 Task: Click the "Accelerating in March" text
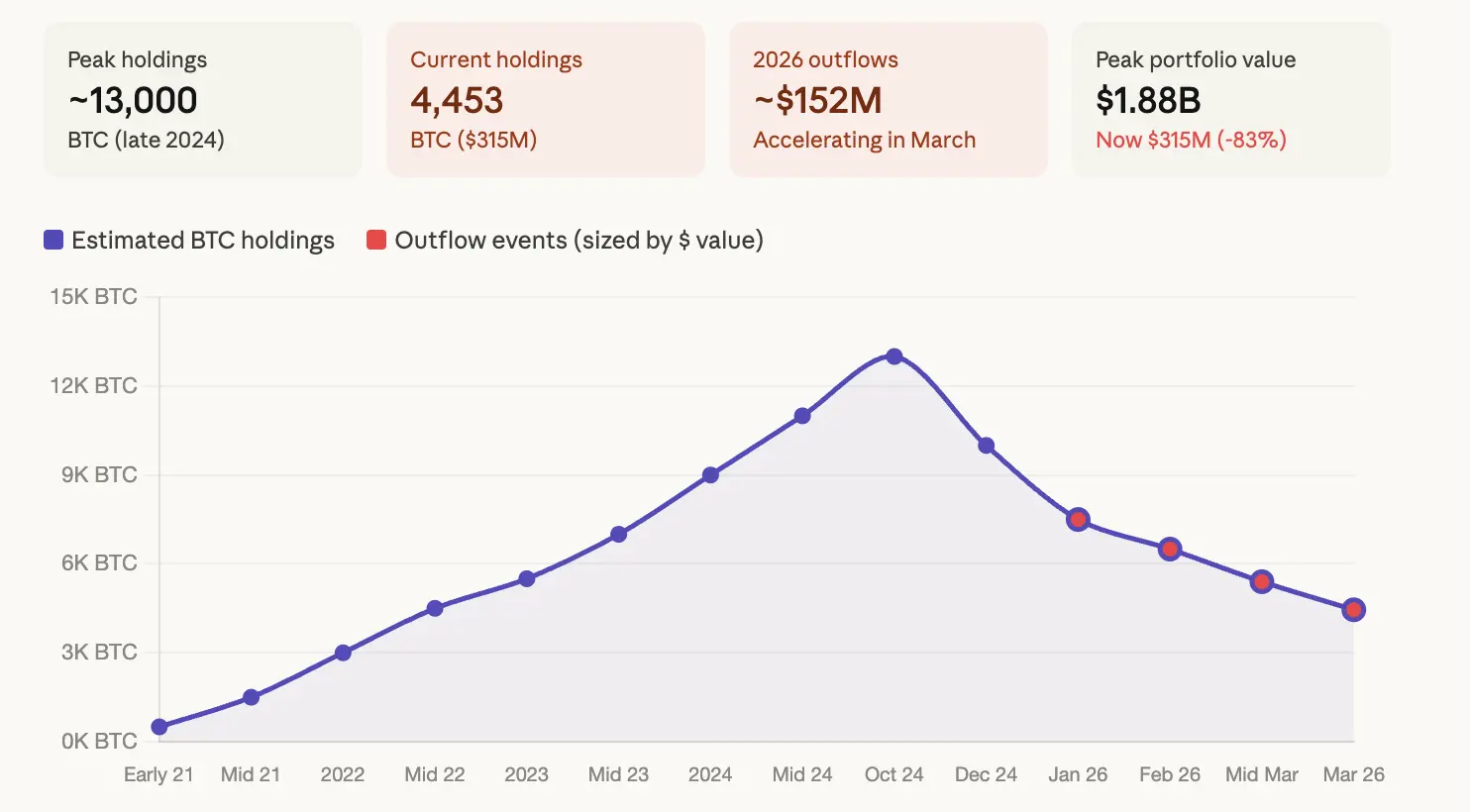click(865, 140)
